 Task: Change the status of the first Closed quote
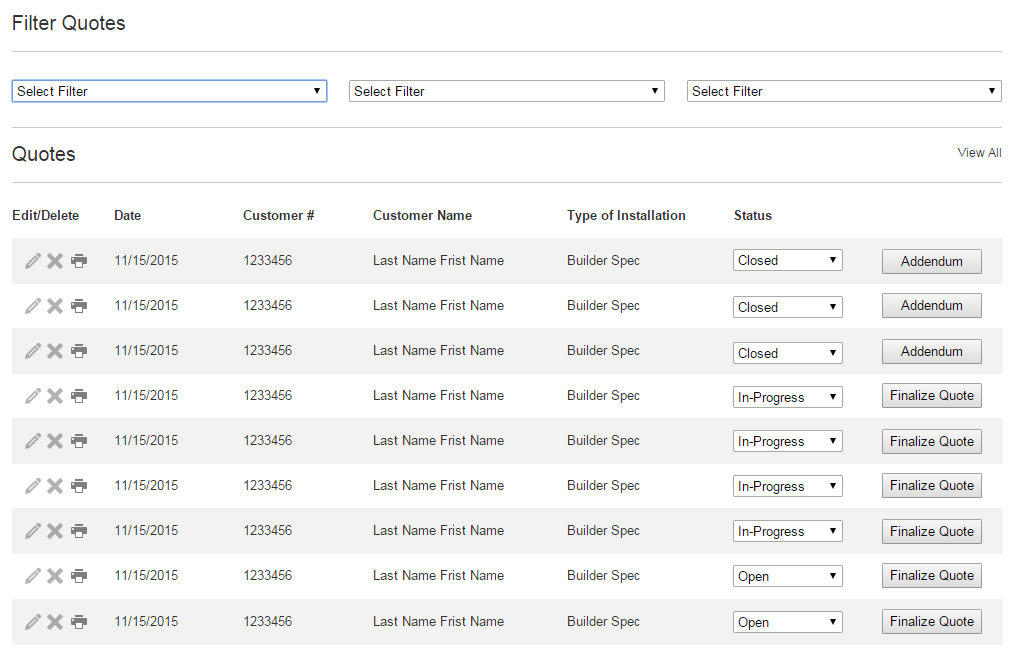coord(788,261)
